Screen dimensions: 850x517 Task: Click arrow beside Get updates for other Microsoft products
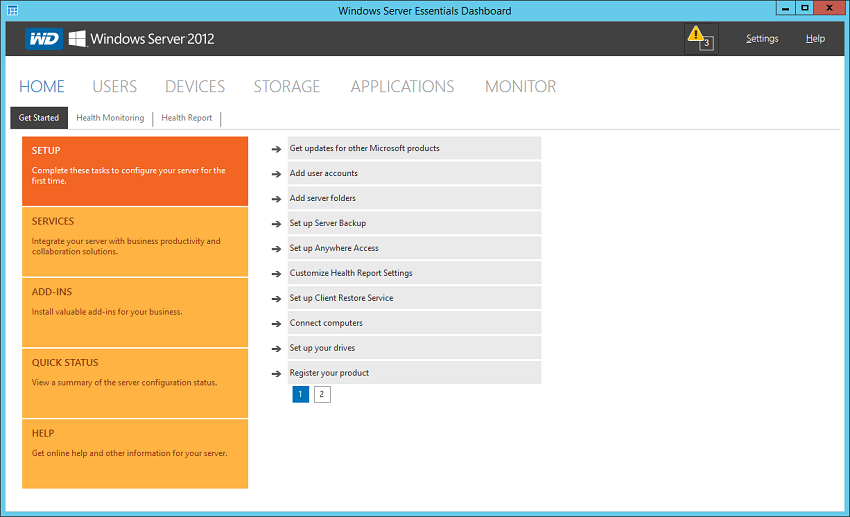click(x=276, y=149)
